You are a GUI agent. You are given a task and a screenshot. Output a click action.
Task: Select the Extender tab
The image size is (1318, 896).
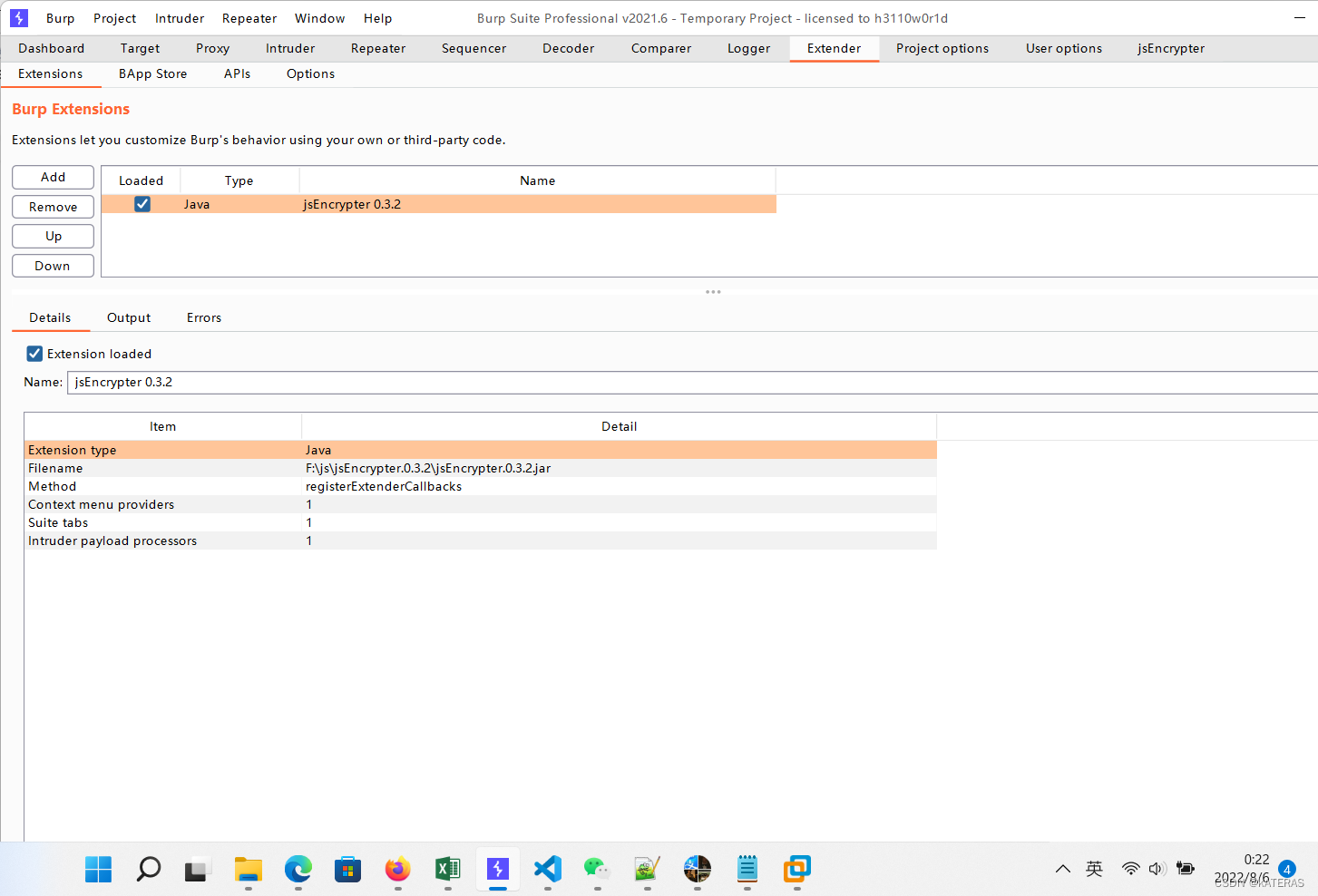(835, 48)
